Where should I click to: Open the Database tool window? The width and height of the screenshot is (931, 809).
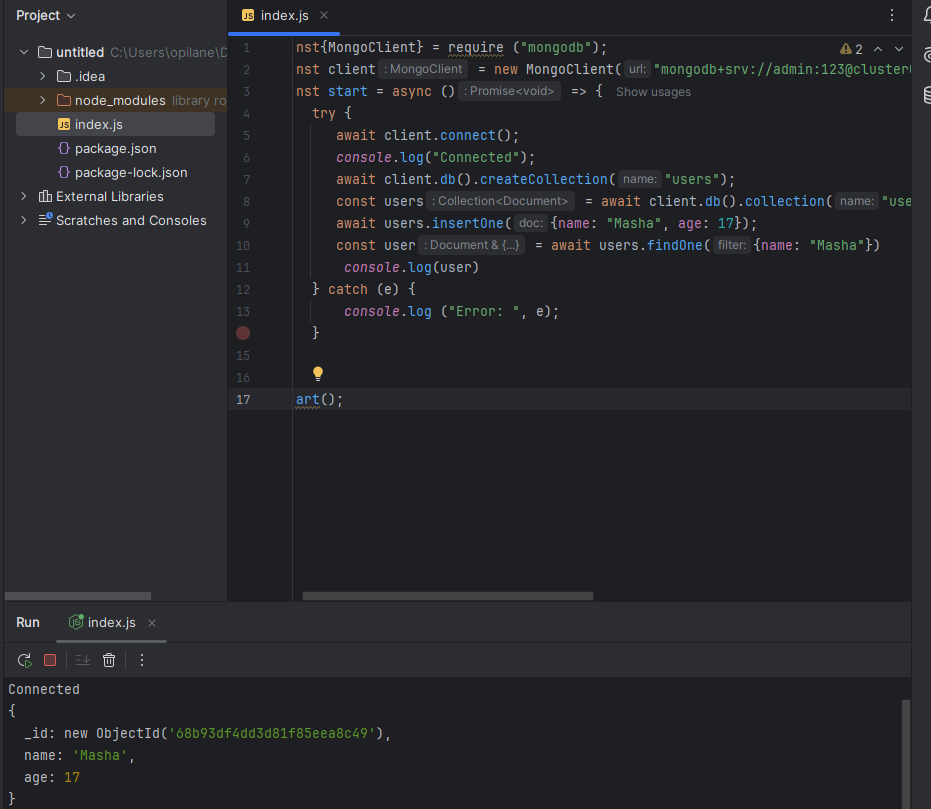tap(926, 95)
